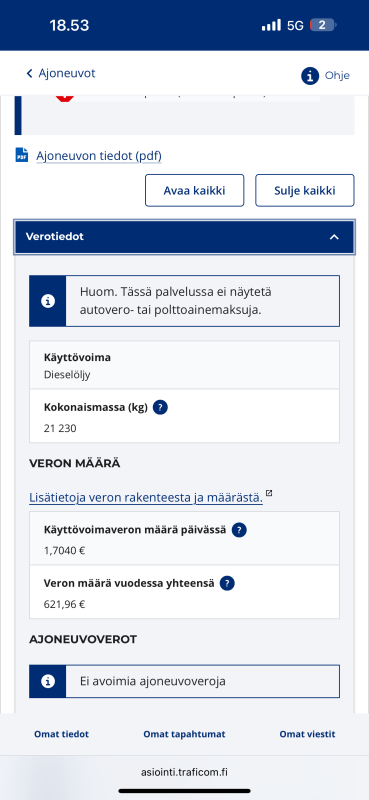Tap the asiointi.traficom.fi address bar
This screenshot has width=369, height=800.
[x=184, y=772]
